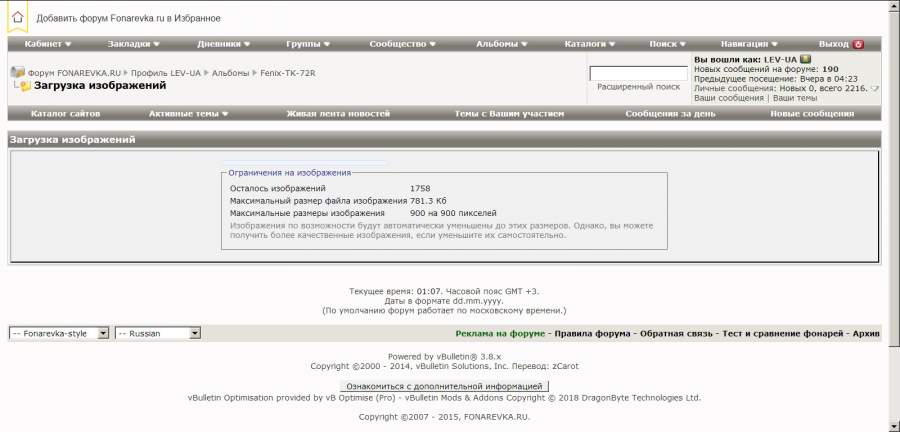
Task: Click the home icon in the top-left corner
Action: pos(17,17)
